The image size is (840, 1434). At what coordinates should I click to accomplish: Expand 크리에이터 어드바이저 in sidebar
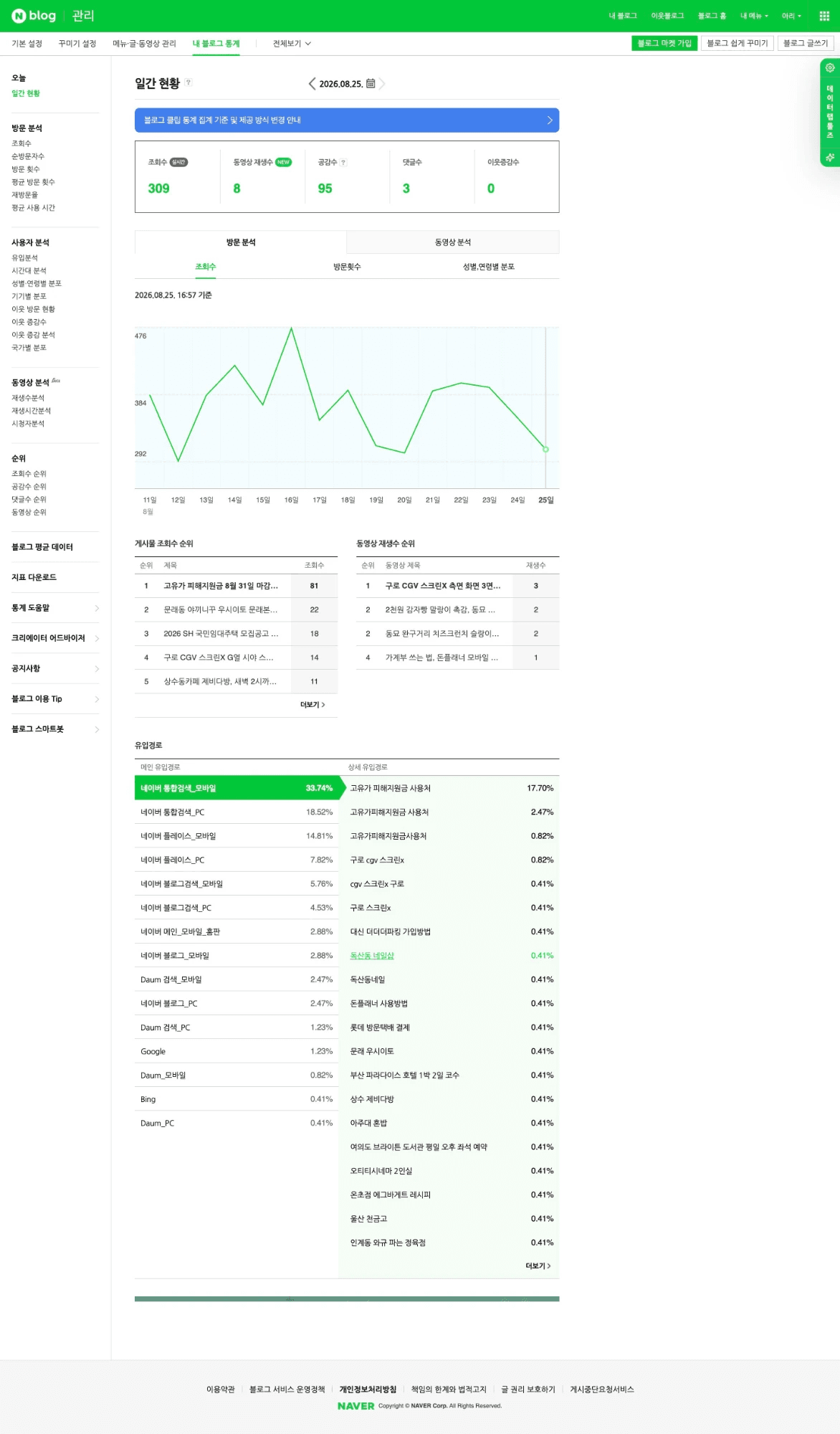click(55, 638)
